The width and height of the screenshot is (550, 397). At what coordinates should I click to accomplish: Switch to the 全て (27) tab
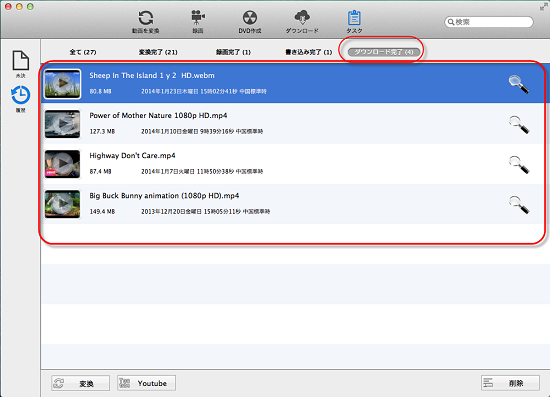point(83,52)
